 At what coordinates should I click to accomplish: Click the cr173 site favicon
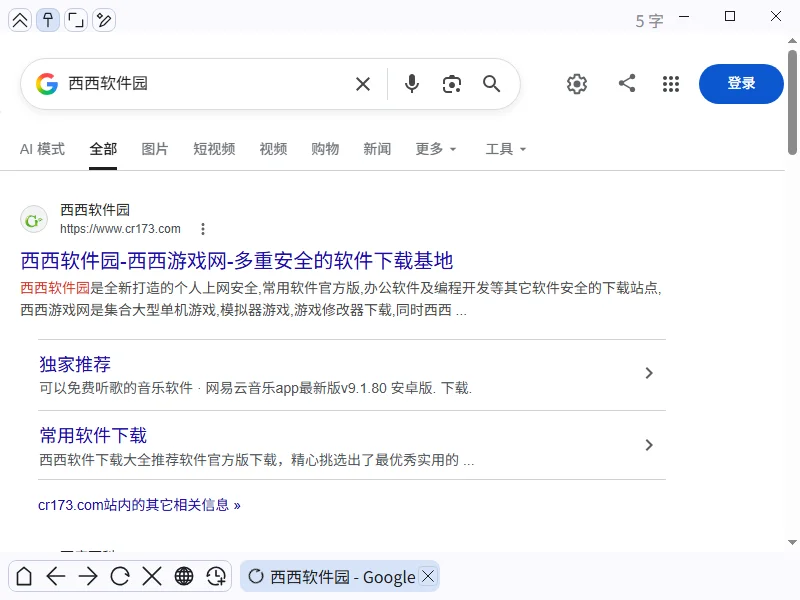point(34,220)
